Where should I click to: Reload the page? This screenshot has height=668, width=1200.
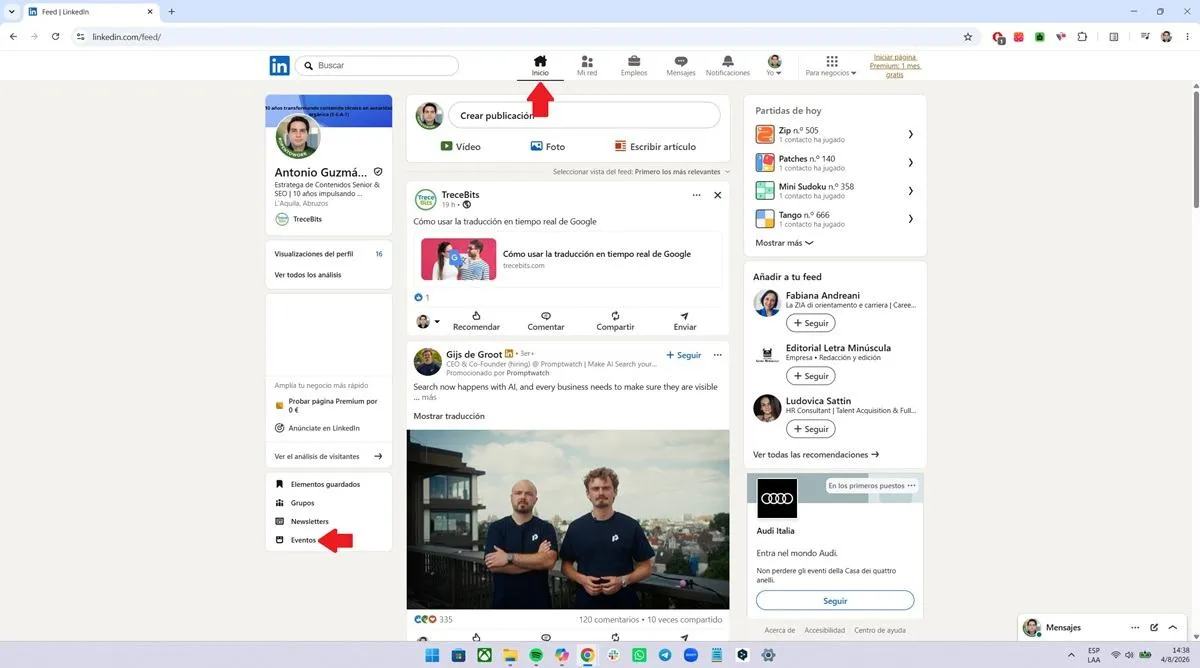tap(55, 37)
